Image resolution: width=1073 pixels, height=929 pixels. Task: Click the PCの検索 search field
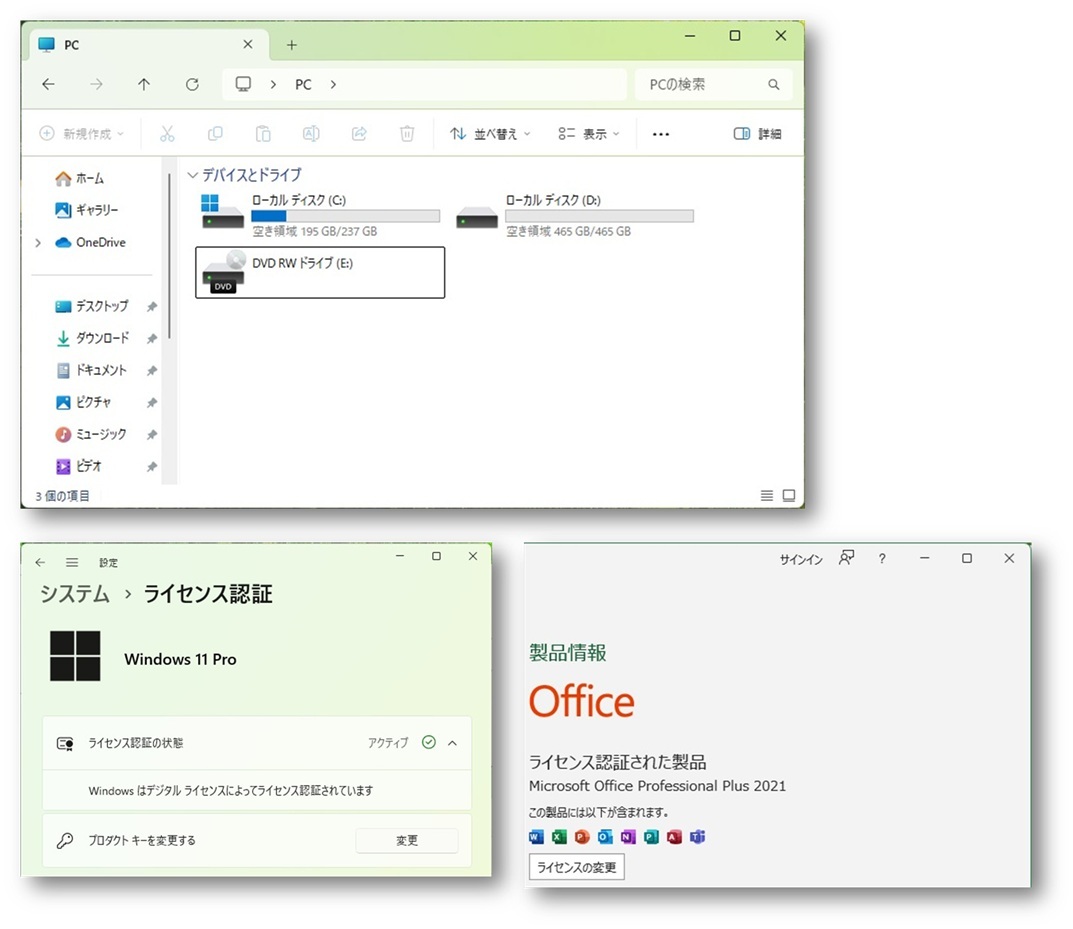pyautogui.click(x=714, y=84)
